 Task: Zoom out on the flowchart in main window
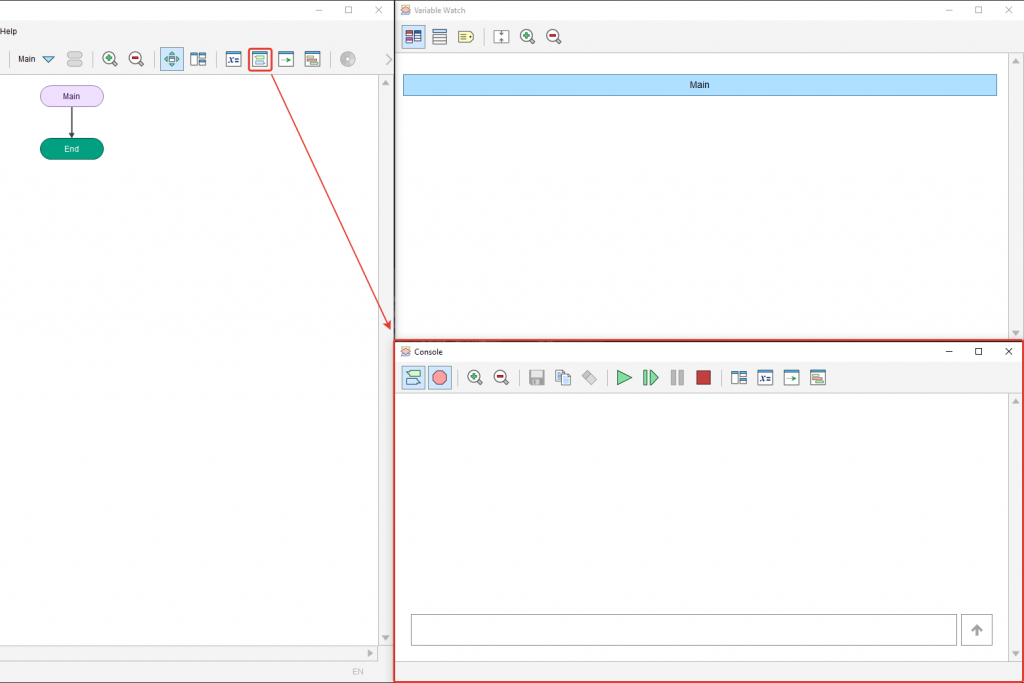pyautogui.click(x=136, y=59)
